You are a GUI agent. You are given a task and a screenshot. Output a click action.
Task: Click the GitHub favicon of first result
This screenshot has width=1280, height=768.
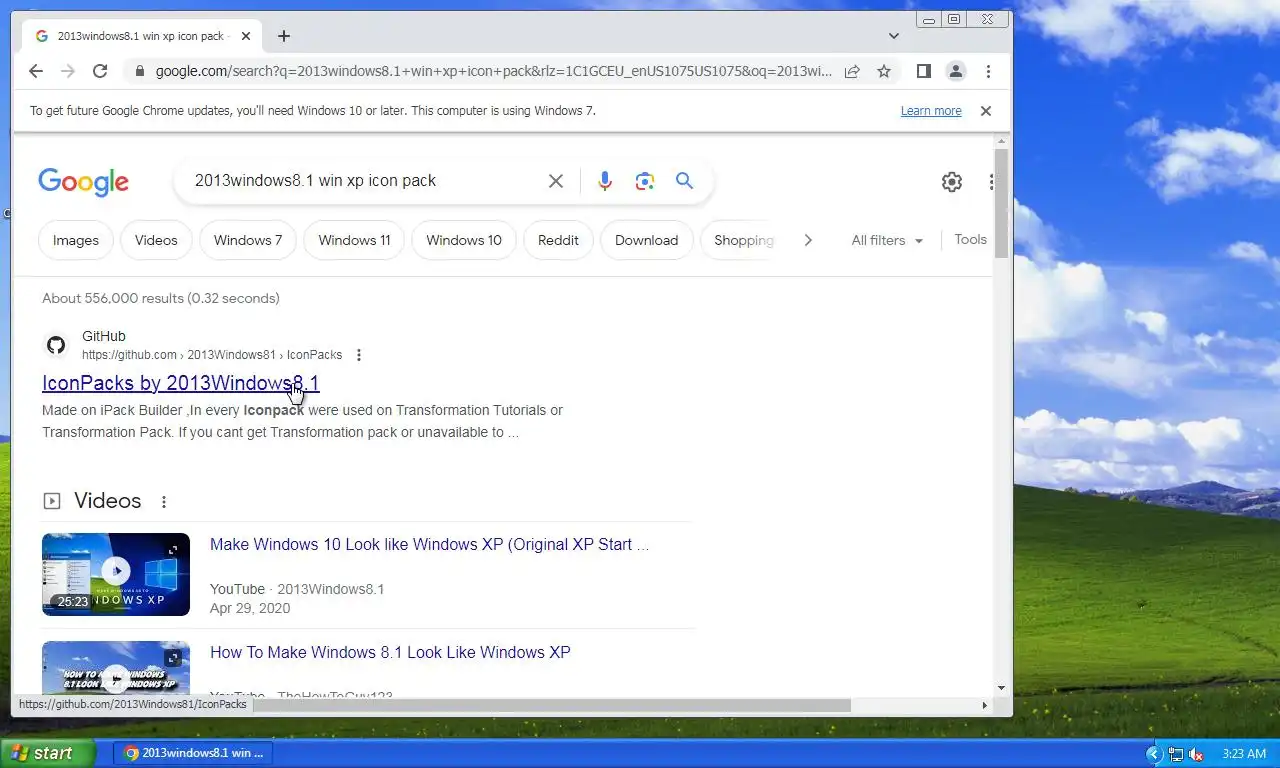tap(56, 345)
